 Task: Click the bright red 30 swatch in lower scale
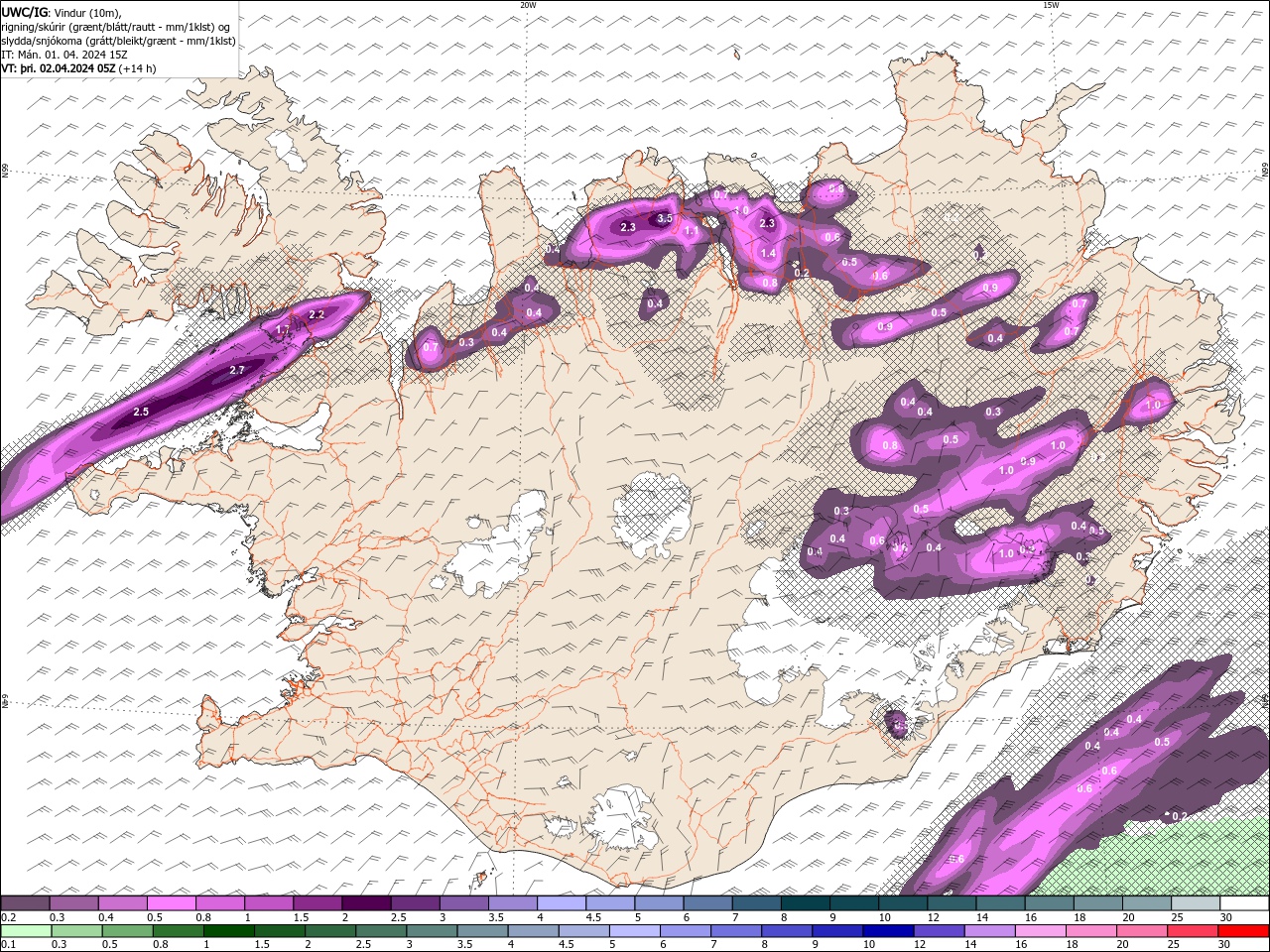coord(1243,931)
